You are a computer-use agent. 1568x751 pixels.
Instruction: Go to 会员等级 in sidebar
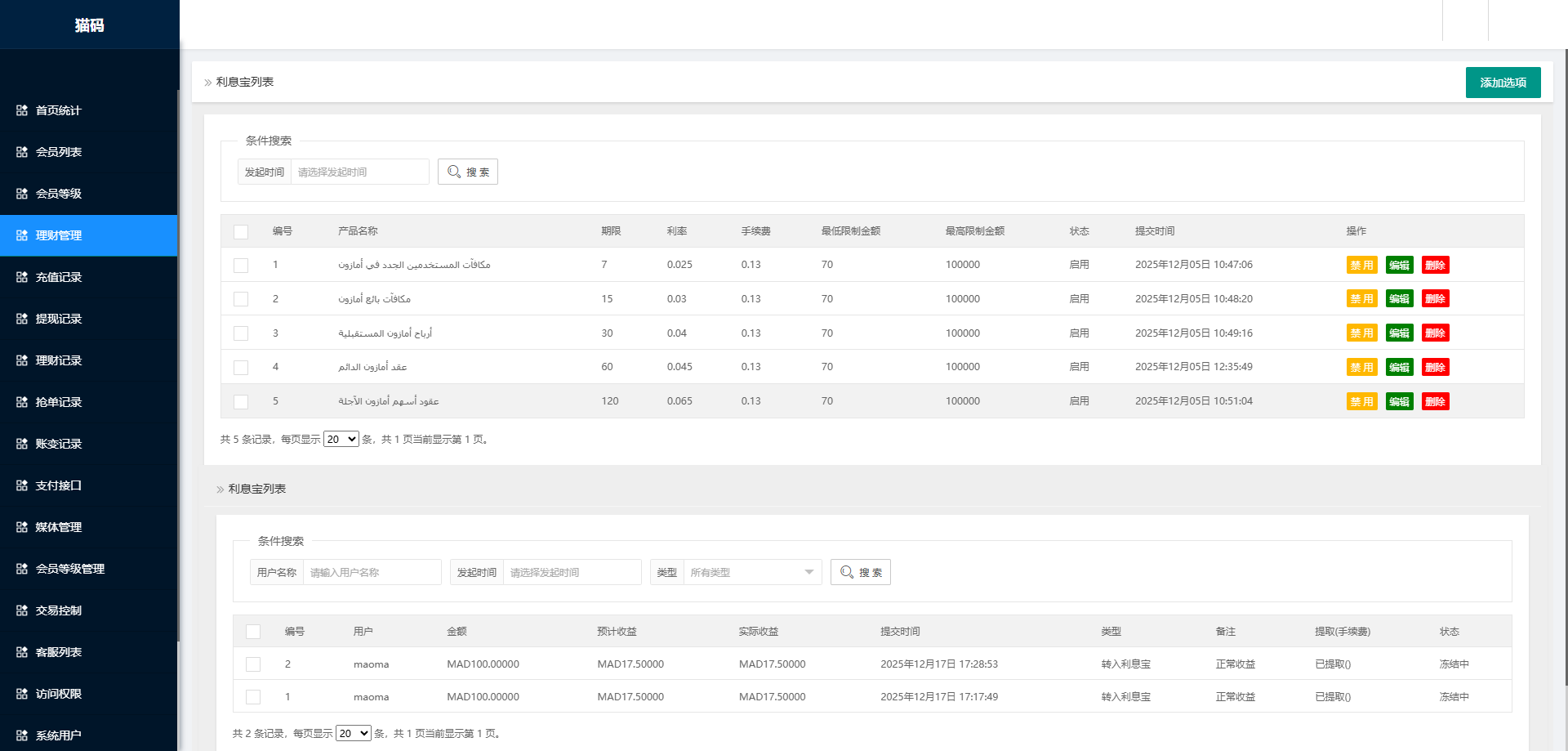click(59, 194)
